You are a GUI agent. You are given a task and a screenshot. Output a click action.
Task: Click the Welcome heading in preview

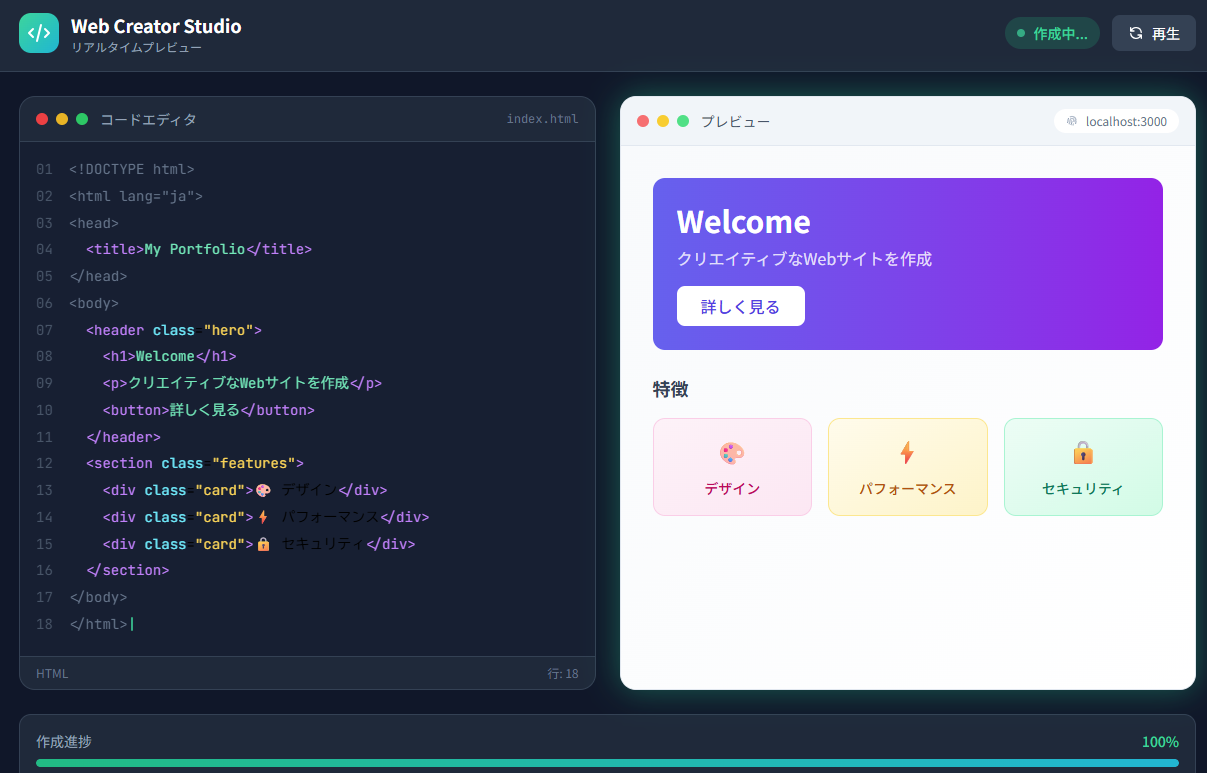click(743, 221)
